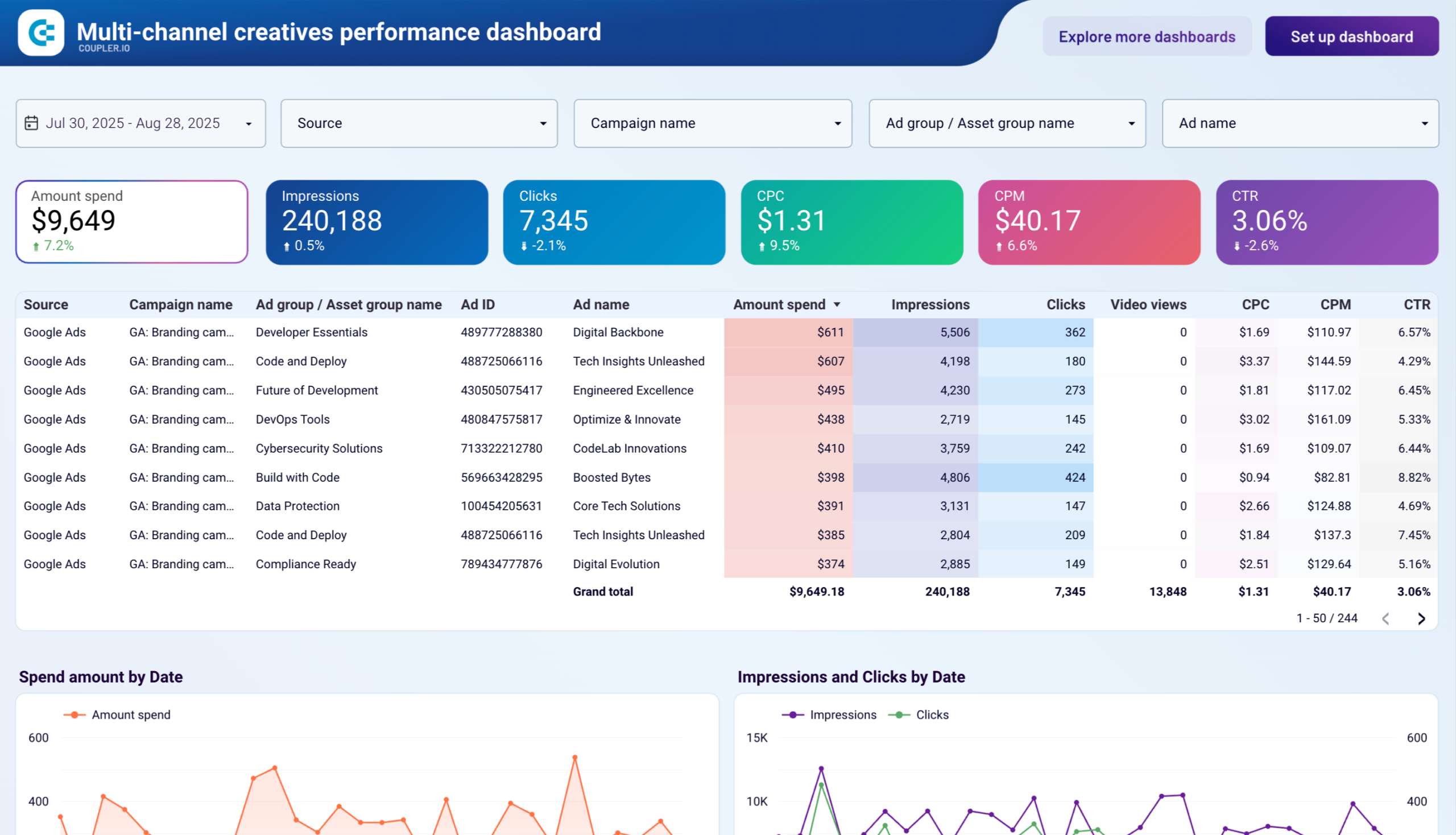Select the Amount spend scorecard

tap(132, 222)
